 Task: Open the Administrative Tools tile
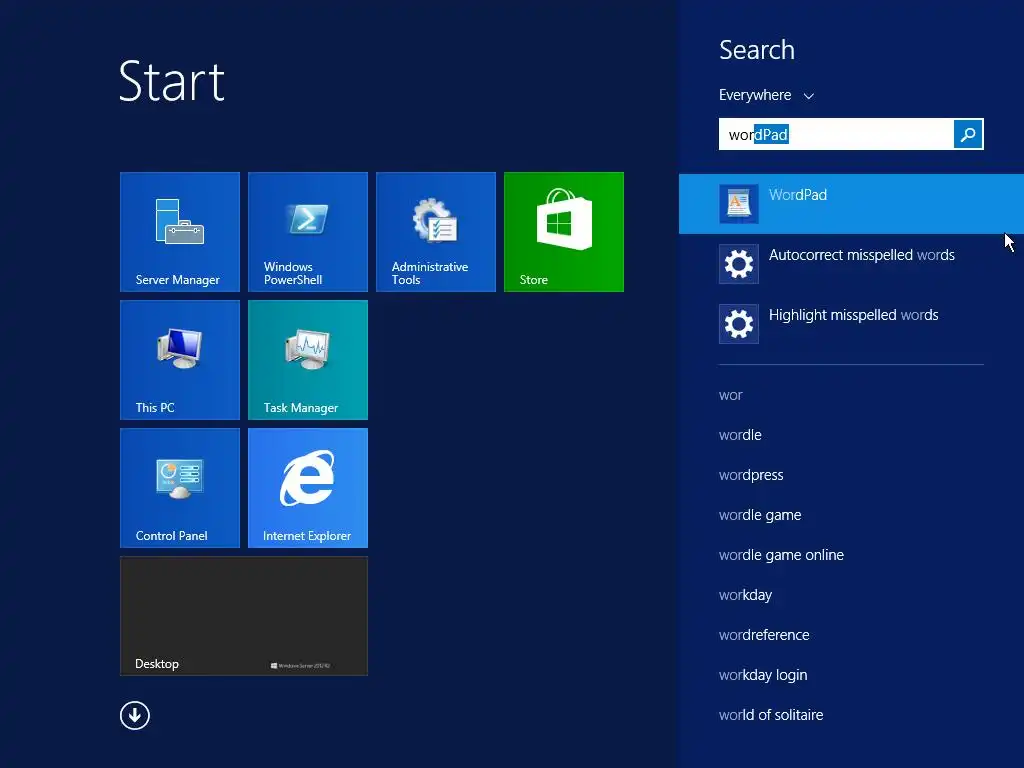coord(436,232)
